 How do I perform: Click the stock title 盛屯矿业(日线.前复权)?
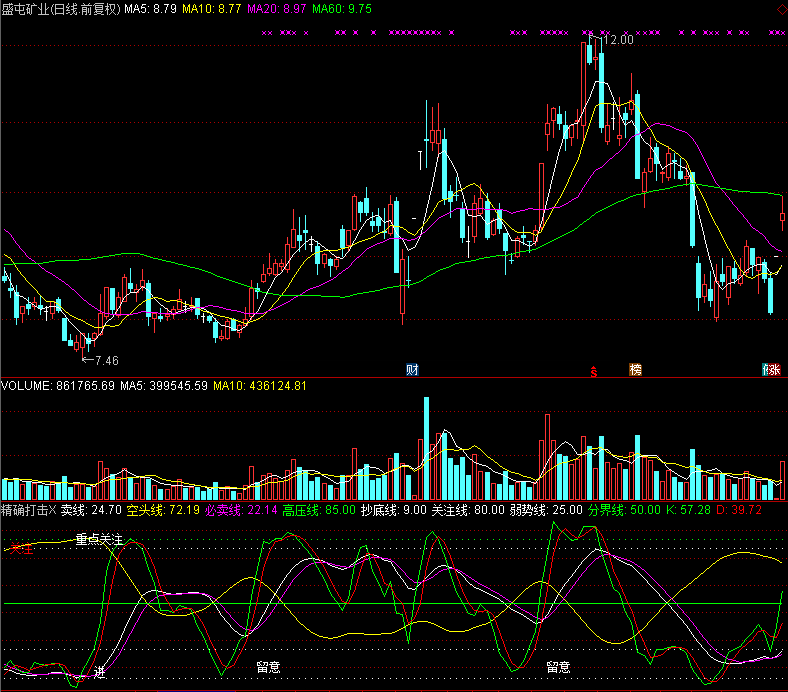tap(61, 9)
